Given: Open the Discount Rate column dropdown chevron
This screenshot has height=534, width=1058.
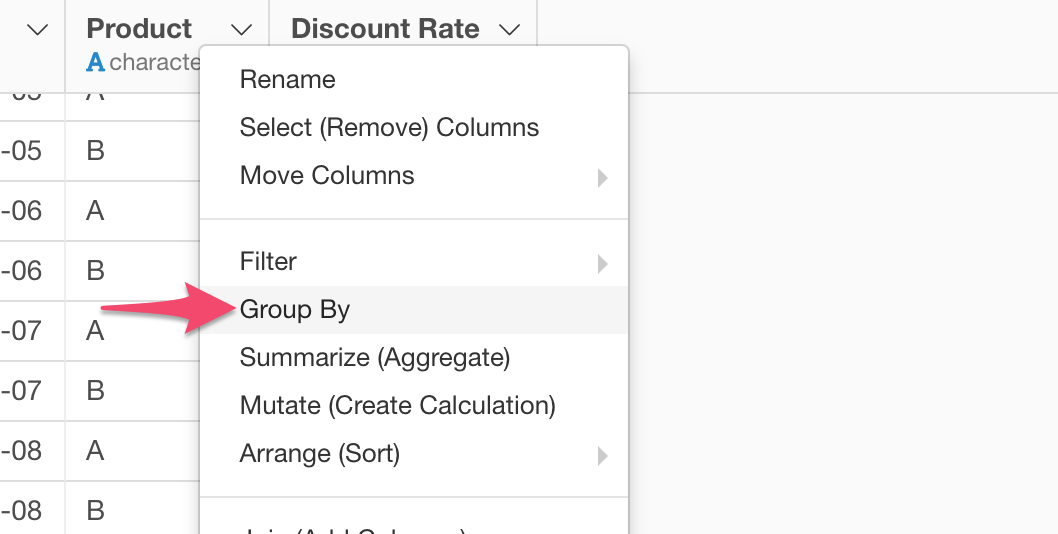Looking at the screenshot, I should point(510,30).
